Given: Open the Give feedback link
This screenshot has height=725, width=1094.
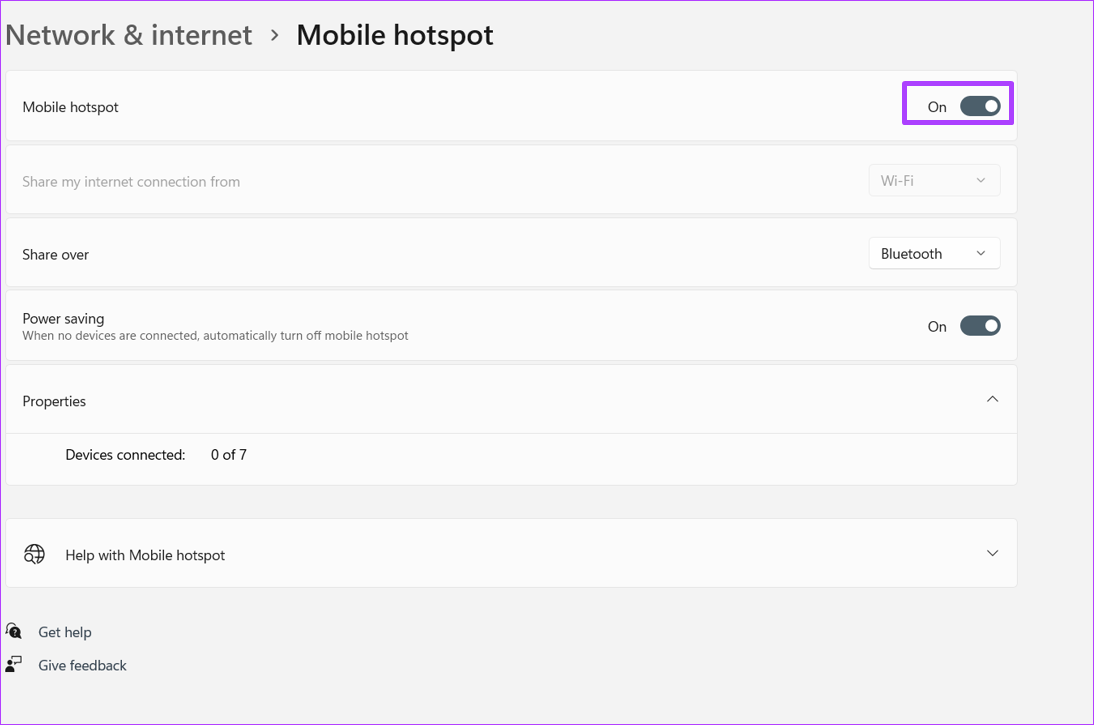Looking at the screenshot, I should pyautogui.click(x=82, y=666).
